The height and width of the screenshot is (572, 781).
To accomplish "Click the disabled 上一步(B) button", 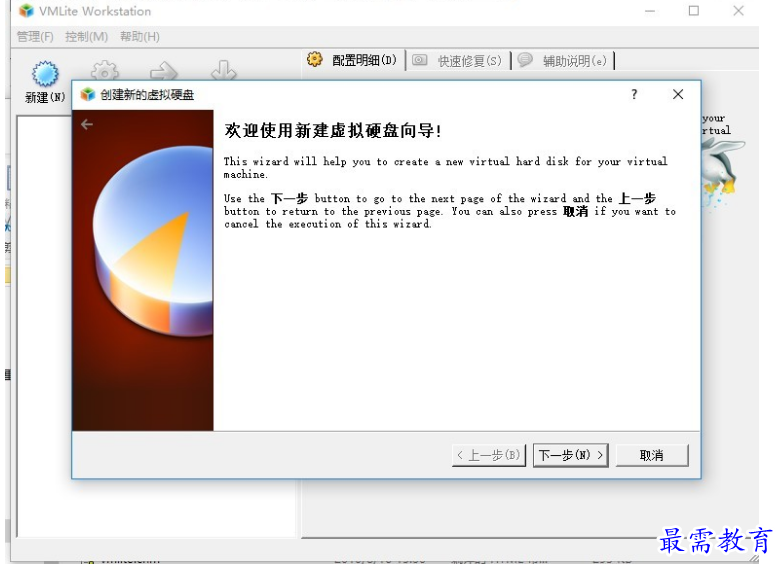I will [x=489, y=455].
